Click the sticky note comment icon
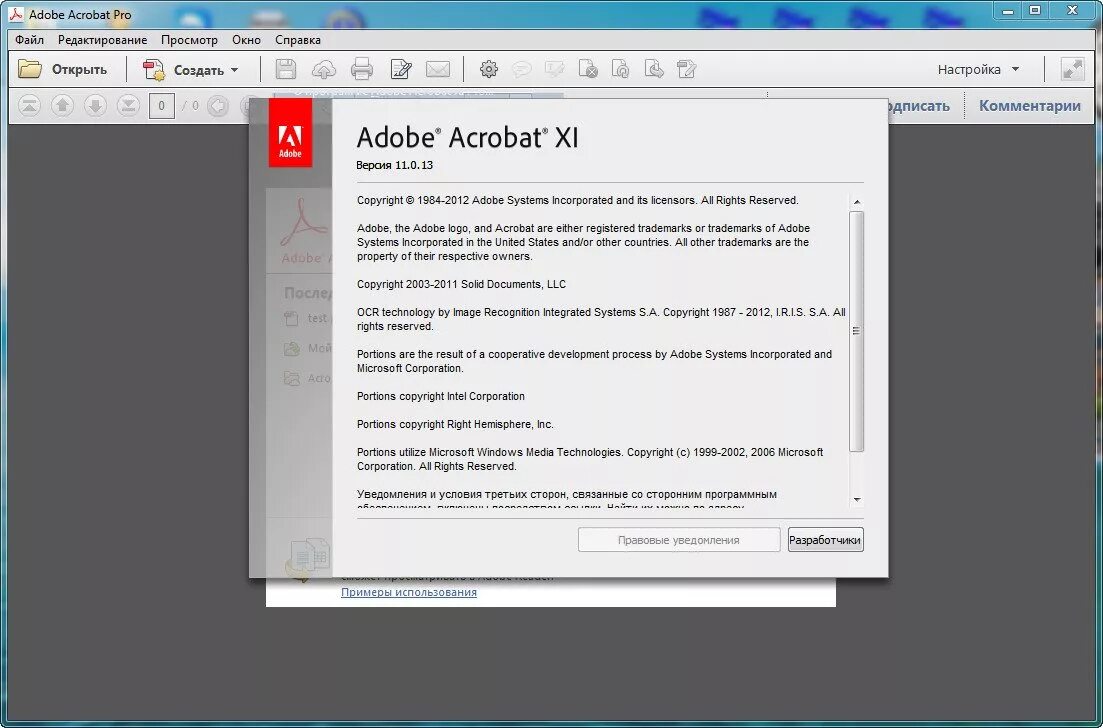Screen dimensions: 1103x728 521,69
